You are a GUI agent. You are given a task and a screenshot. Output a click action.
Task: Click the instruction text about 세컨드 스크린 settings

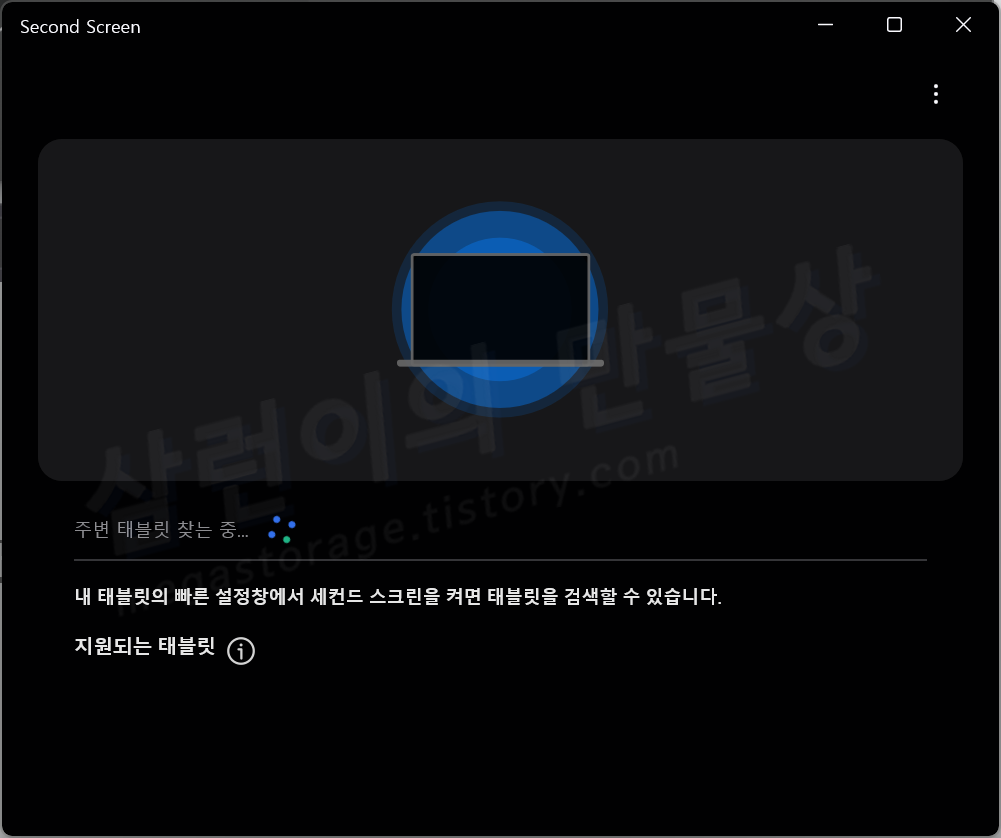point(398,596)
